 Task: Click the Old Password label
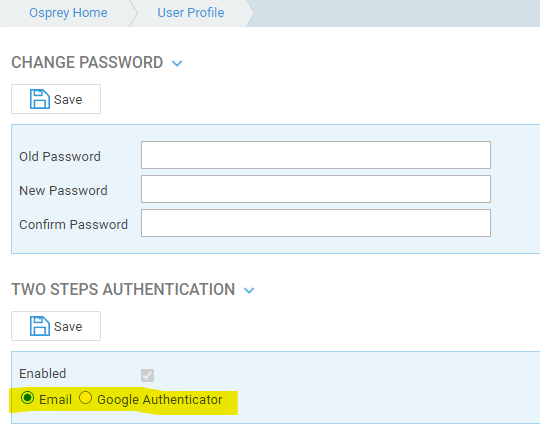(60, 157)
